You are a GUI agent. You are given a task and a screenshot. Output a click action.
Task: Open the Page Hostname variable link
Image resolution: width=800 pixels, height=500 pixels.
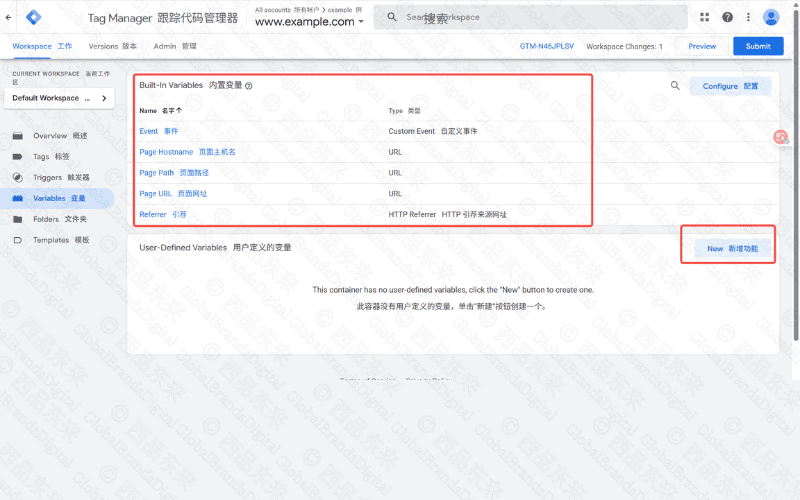click(x=187, y=152)
